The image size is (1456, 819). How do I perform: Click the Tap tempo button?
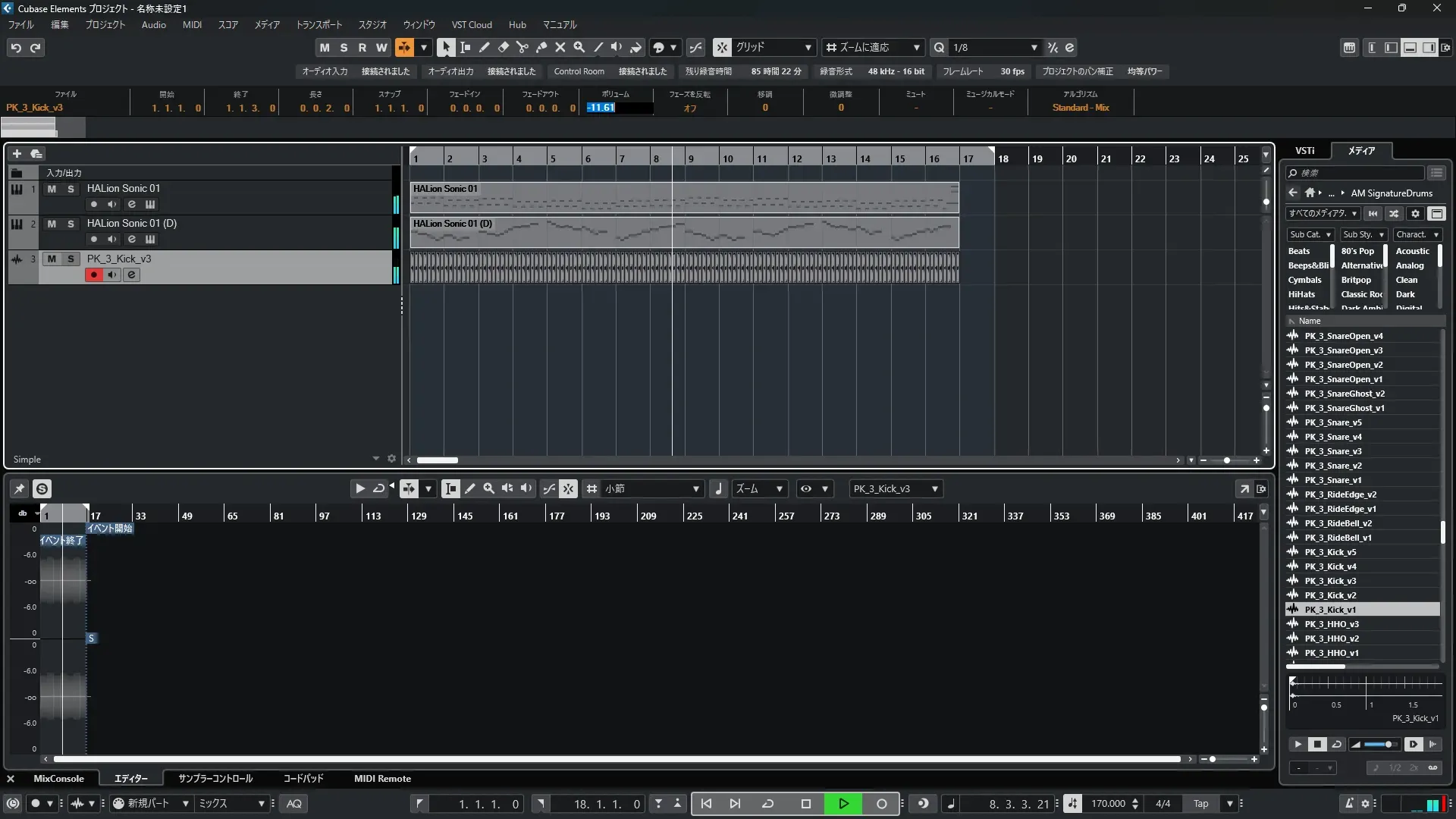point(1201,804)
